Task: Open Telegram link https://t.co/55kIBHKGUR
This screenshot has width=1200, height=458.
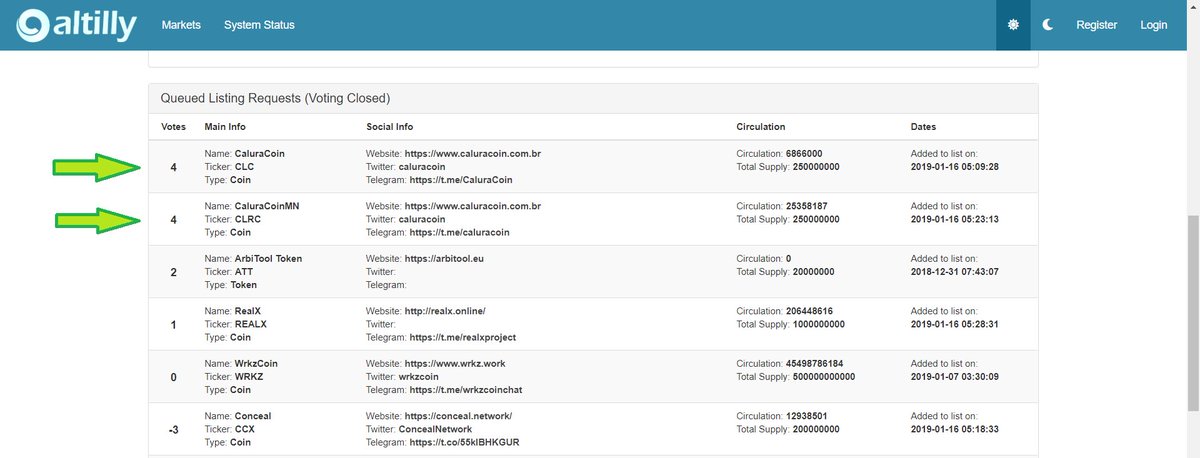Action: [x=465, y=442]
